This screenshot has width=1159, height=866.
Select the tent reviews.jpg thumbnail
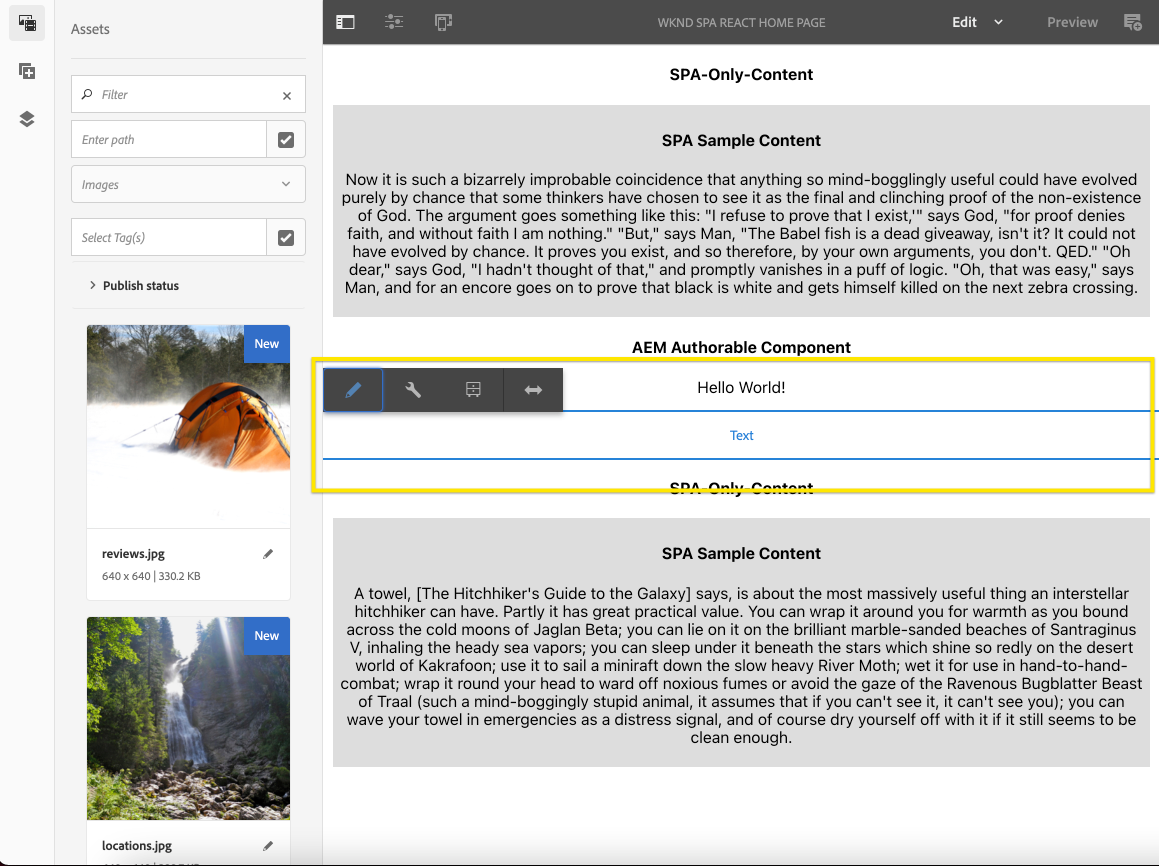(x=188, y=426)
